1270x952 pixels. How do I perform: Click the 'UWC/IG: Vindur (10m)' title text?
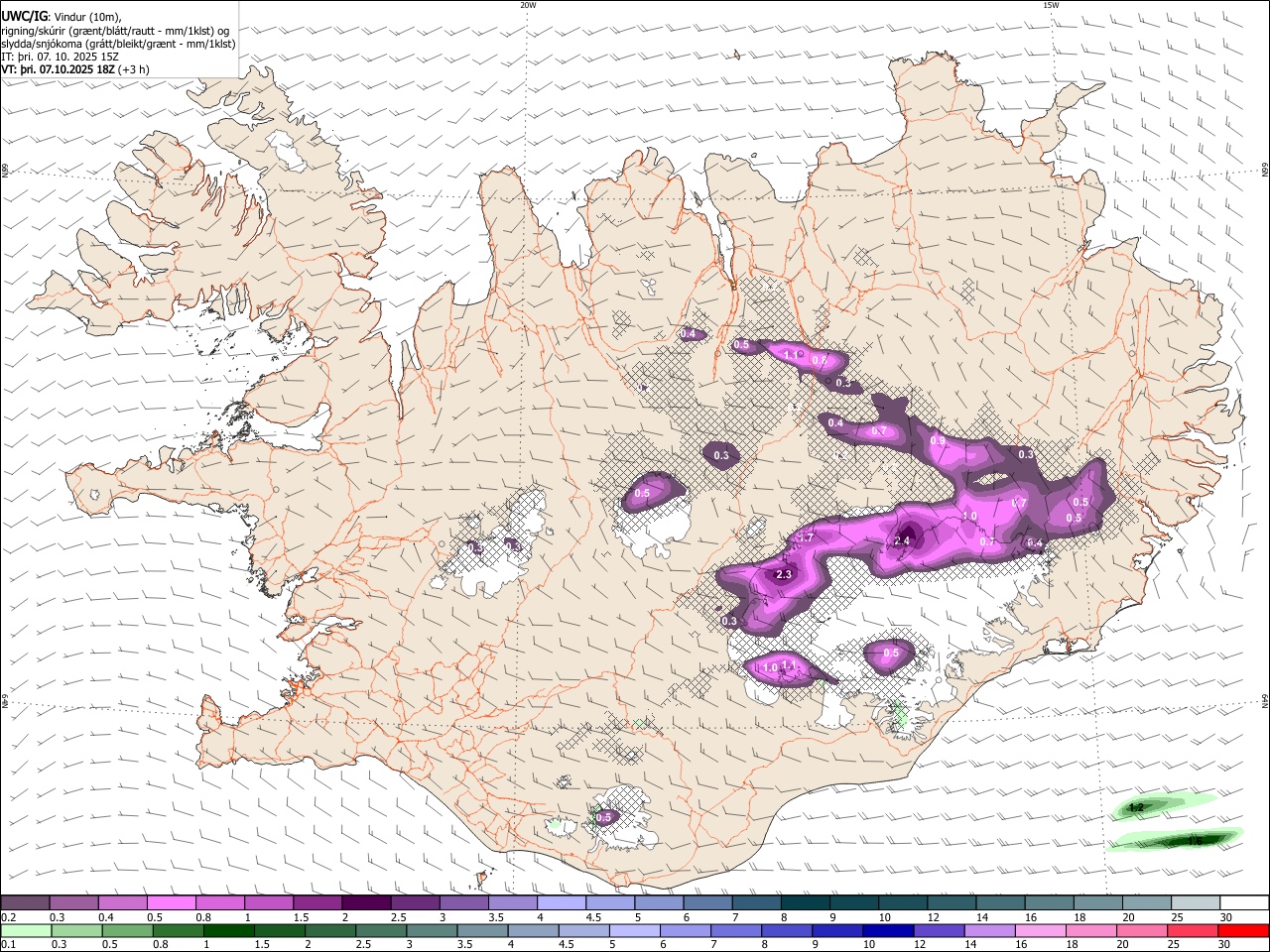click(x=61, y=16)
